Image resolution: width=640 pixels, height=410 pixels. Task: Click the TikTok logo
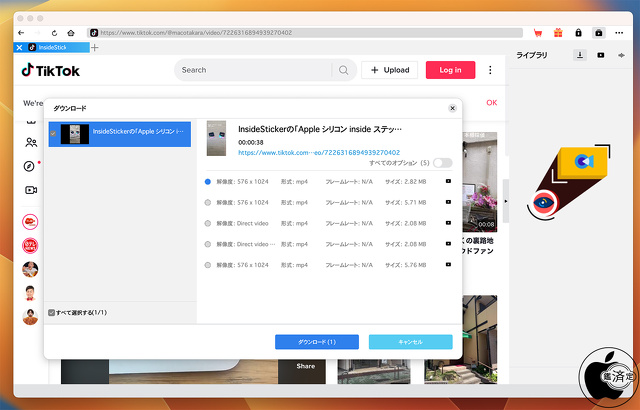(51, 71)
